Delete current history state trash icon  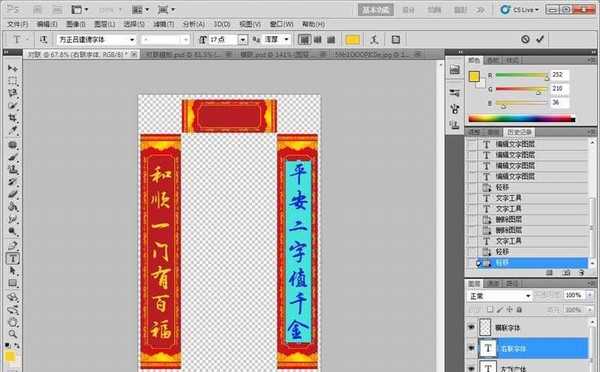click(581, 272)
